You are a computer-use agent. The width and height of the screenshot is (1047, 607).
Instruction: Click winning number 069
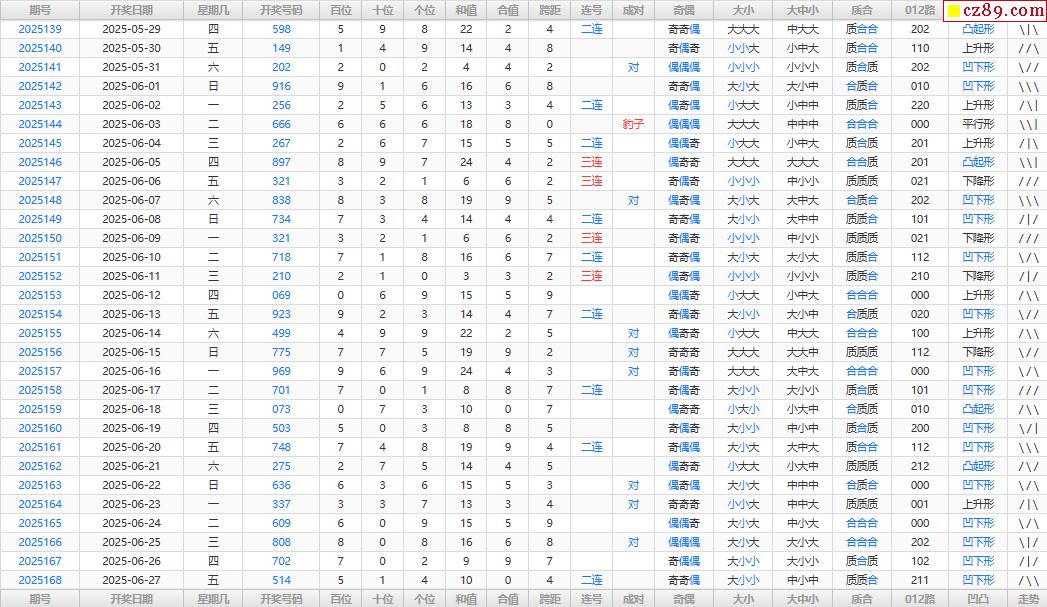coord(281,295)
